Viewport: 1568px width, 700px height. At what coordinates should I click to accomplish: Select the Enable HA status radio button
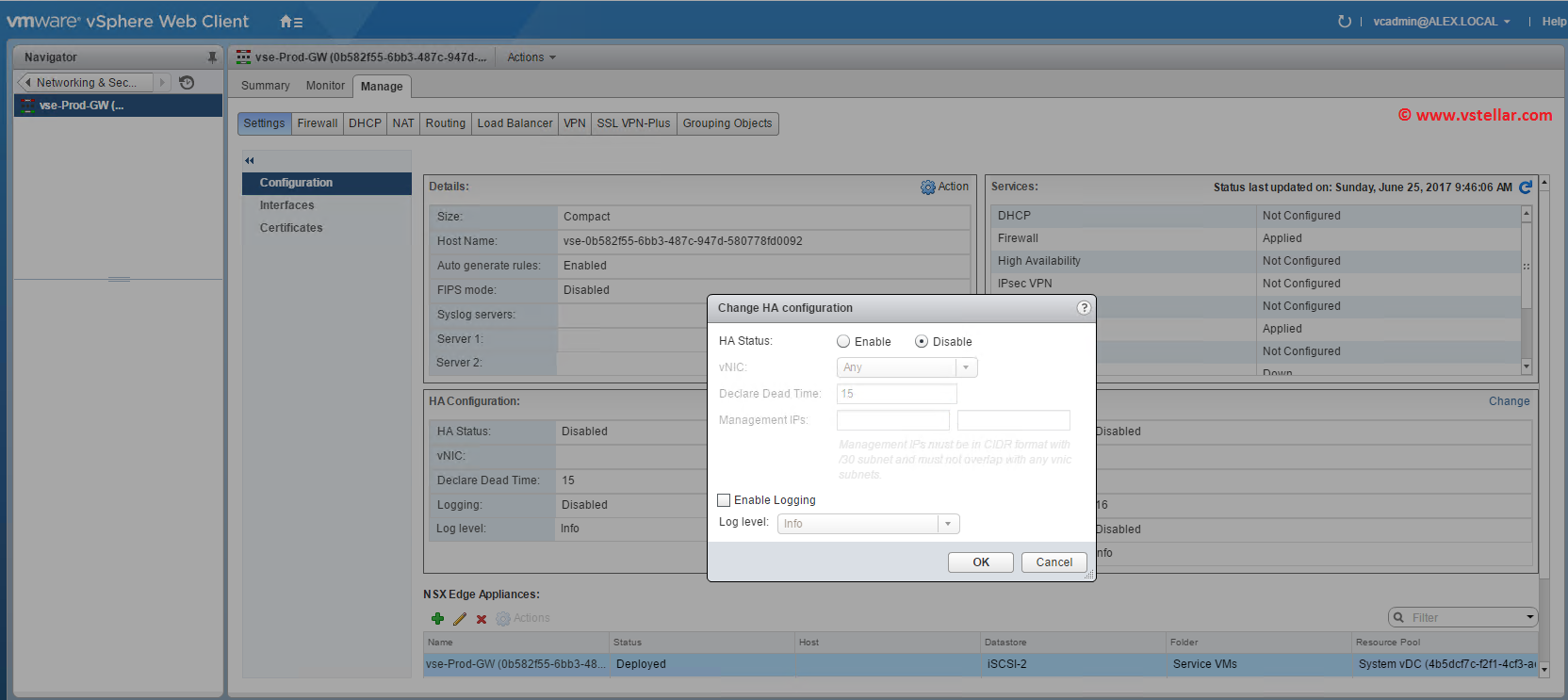tap(843, 342)
